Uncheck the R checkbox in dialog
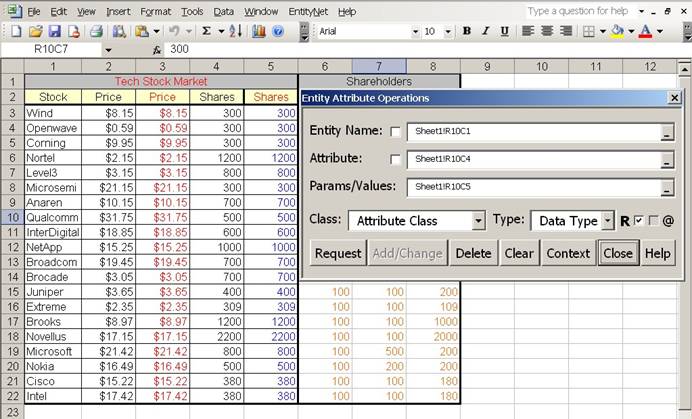 coord(639,220)
